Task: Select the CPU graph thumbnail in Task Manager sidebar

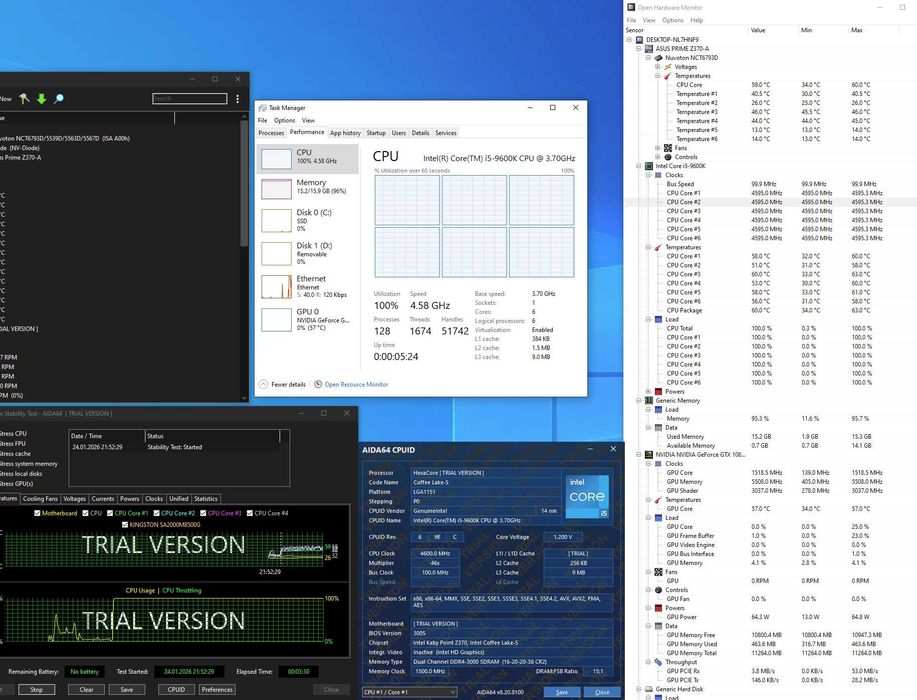Action: 276,158
